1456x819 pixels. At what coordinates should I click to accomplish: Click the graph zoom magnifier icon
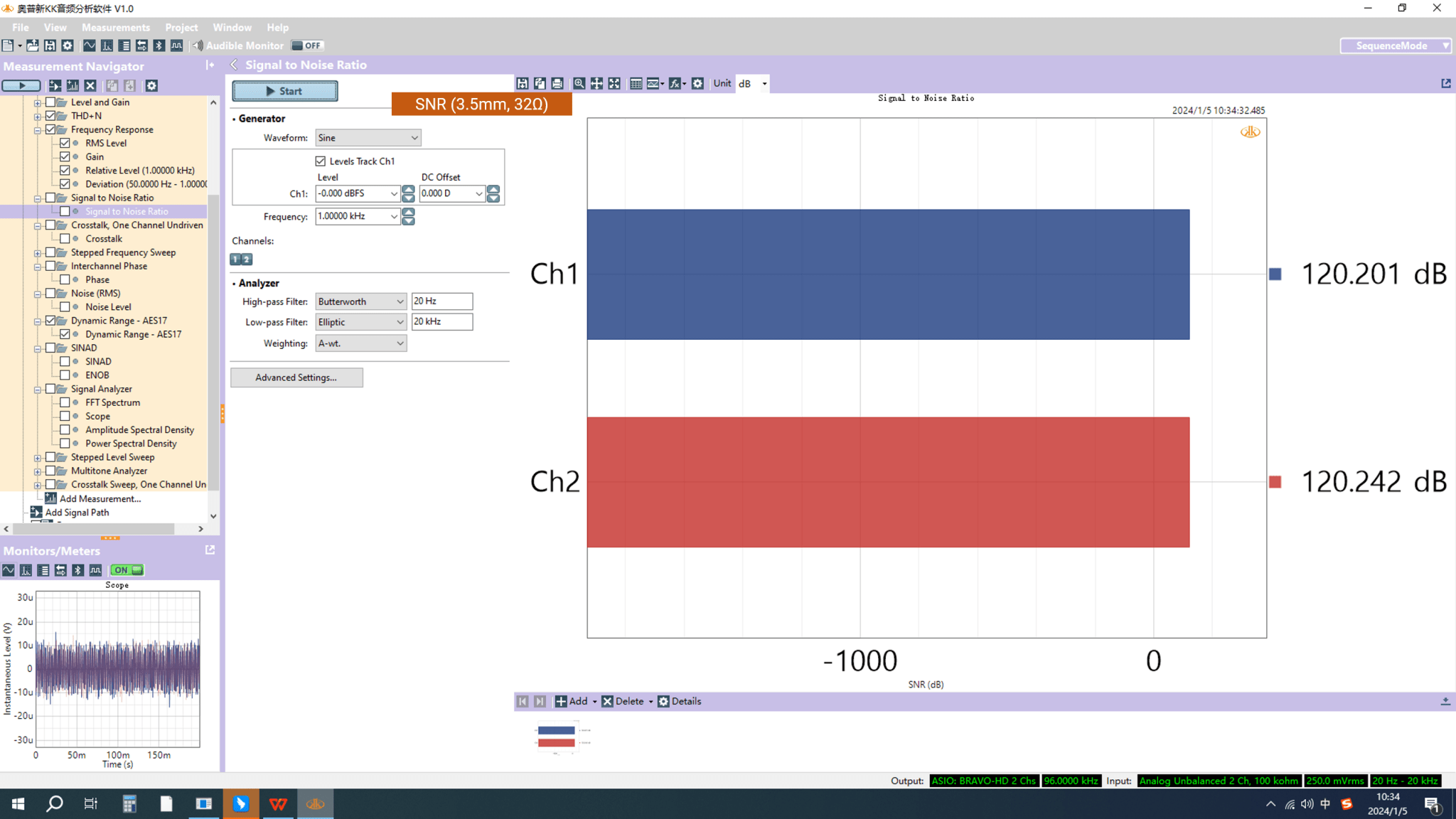pyautogui.click(x=579, y=83)
